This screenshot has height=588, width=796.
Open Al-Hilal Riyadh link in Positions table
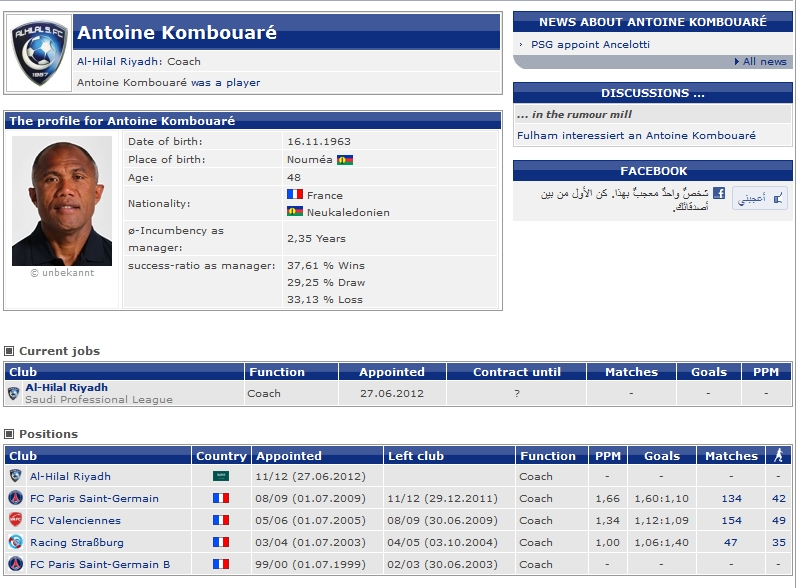pyautogui.click(x=70, y=476)
